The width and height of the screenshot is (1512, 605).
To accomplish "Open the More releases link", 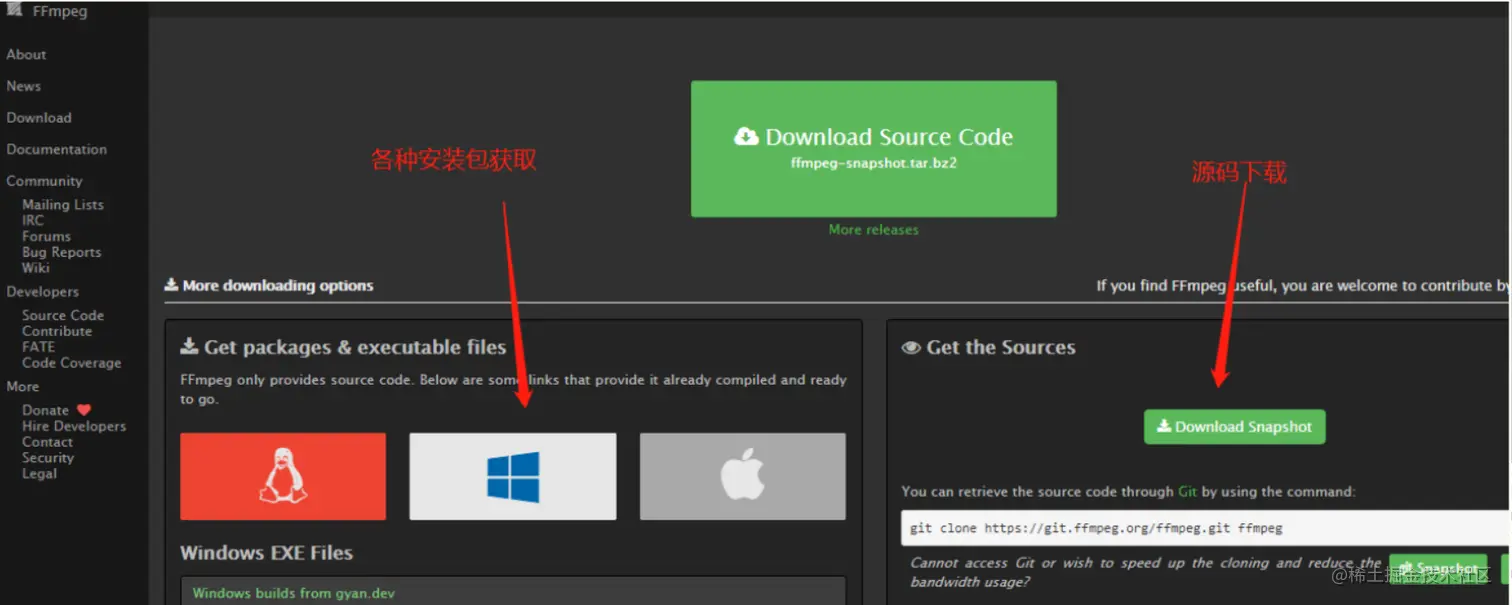I will 874,230.
